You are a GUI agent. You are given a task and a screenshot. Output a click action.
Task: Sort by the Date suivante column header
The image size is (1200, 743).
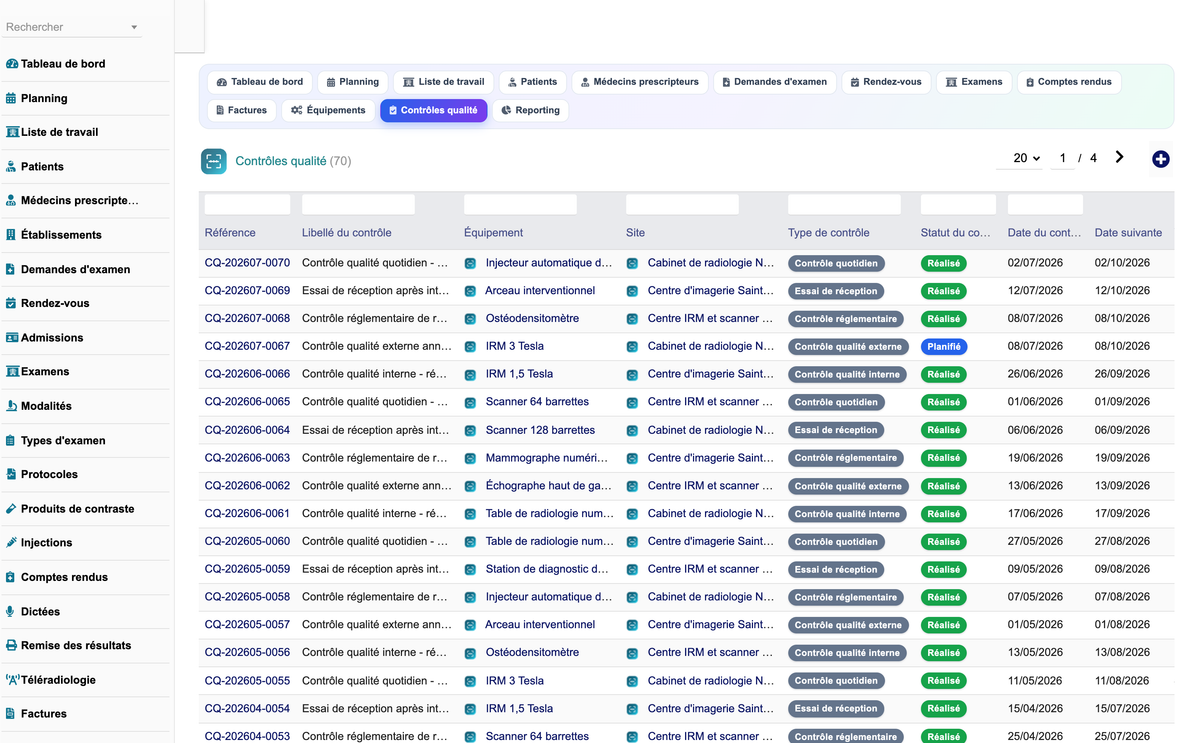pyautogui.click(x=1128, y=233)
